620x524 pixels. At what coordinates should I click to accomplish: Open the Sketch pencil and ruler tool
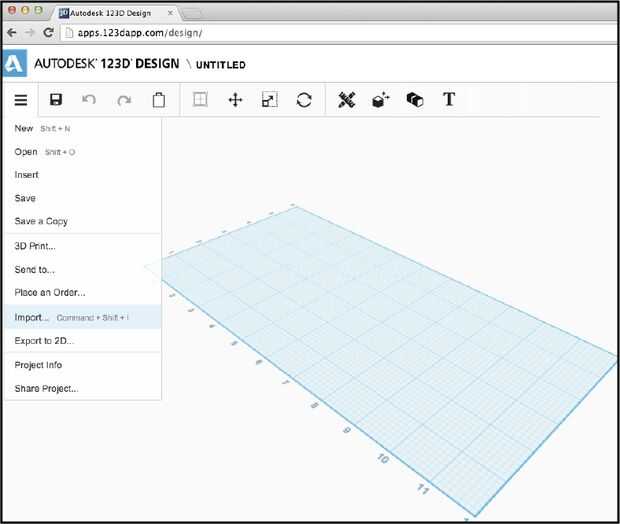[347, 100]
